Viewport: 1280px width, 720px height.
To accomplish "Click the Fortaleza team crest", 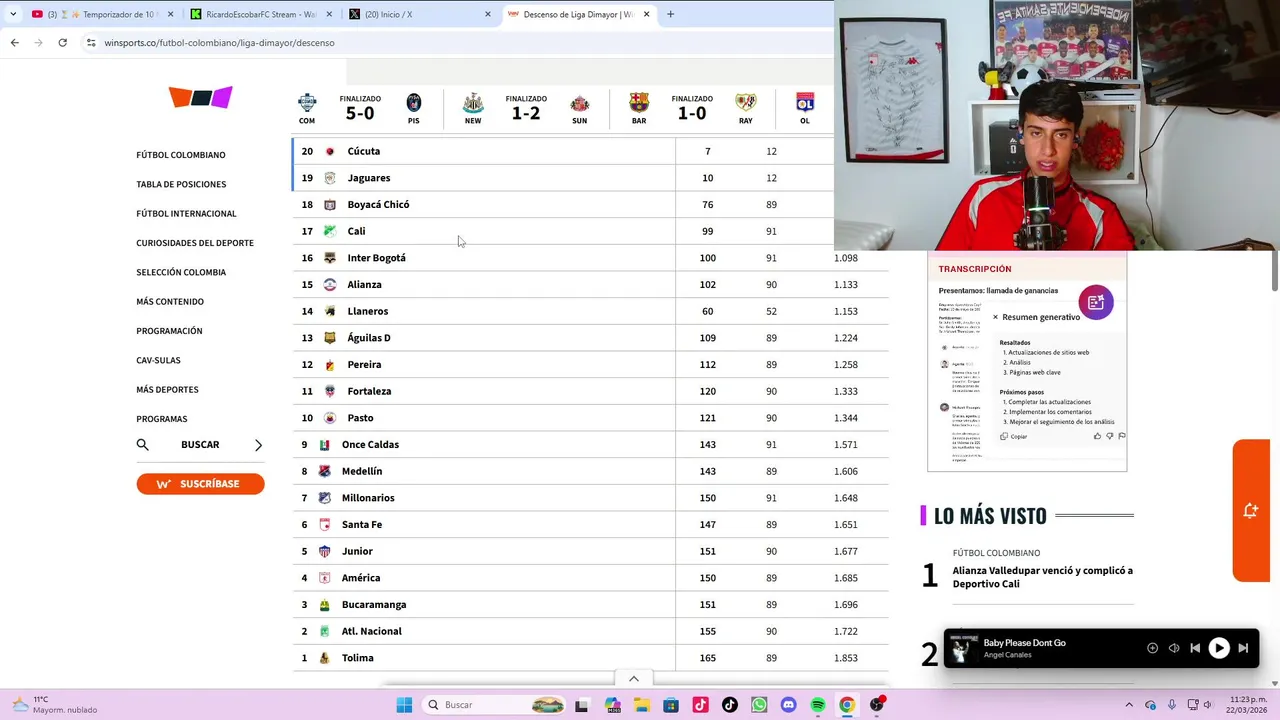I will (x=330, y=391).
